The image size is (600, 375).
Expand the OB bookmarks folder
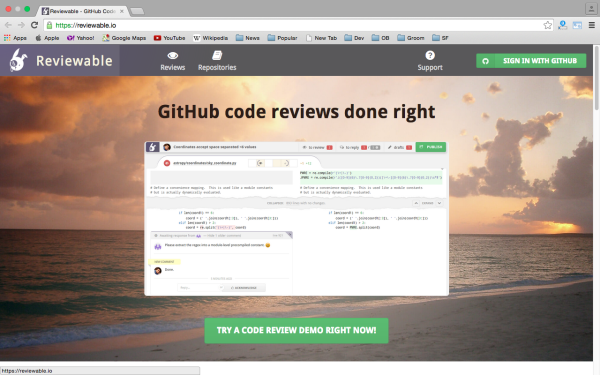tap(380, 38)
